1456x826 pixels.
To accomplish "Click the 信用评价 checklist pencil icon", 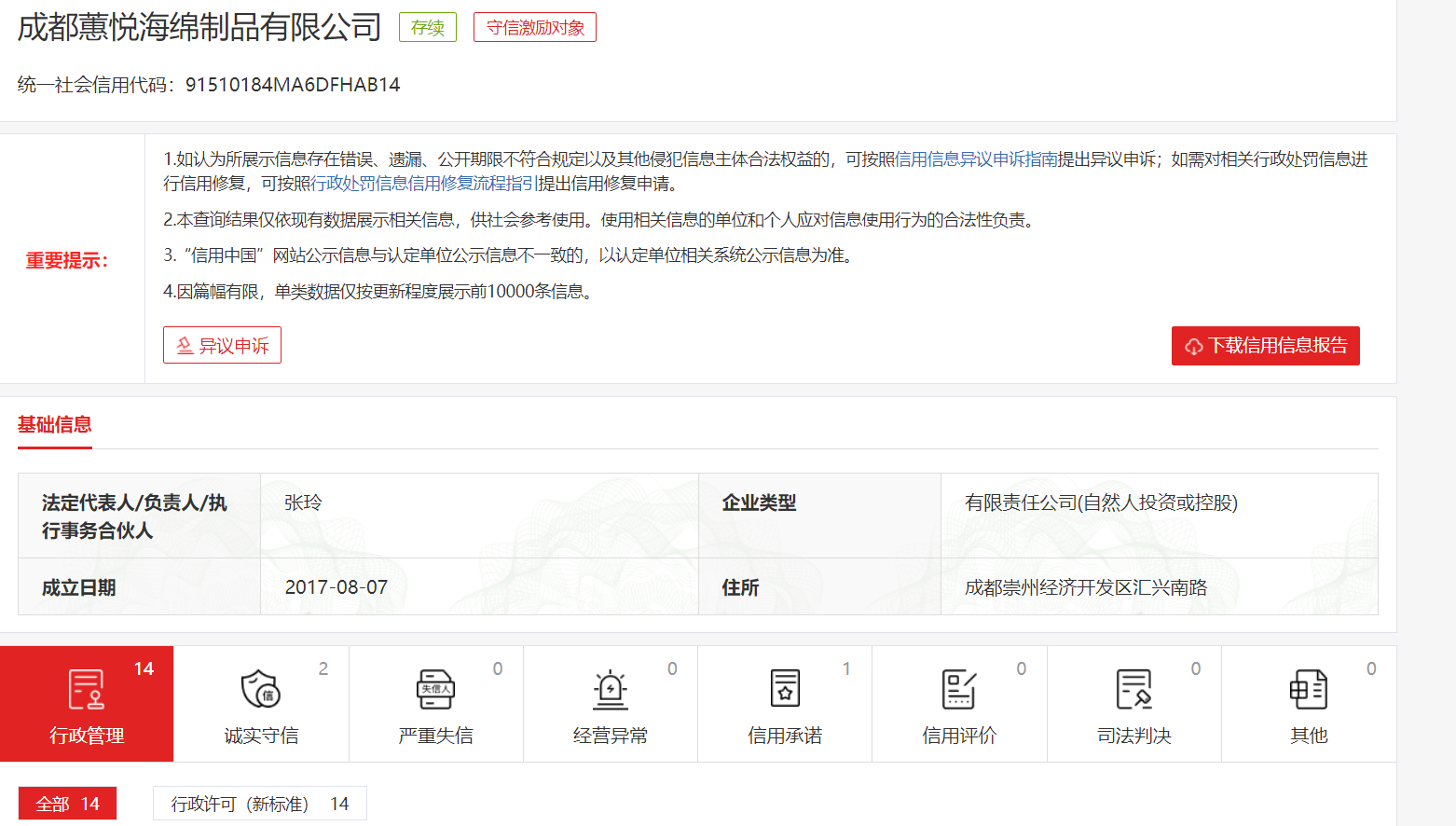I will tap(959, 690).
